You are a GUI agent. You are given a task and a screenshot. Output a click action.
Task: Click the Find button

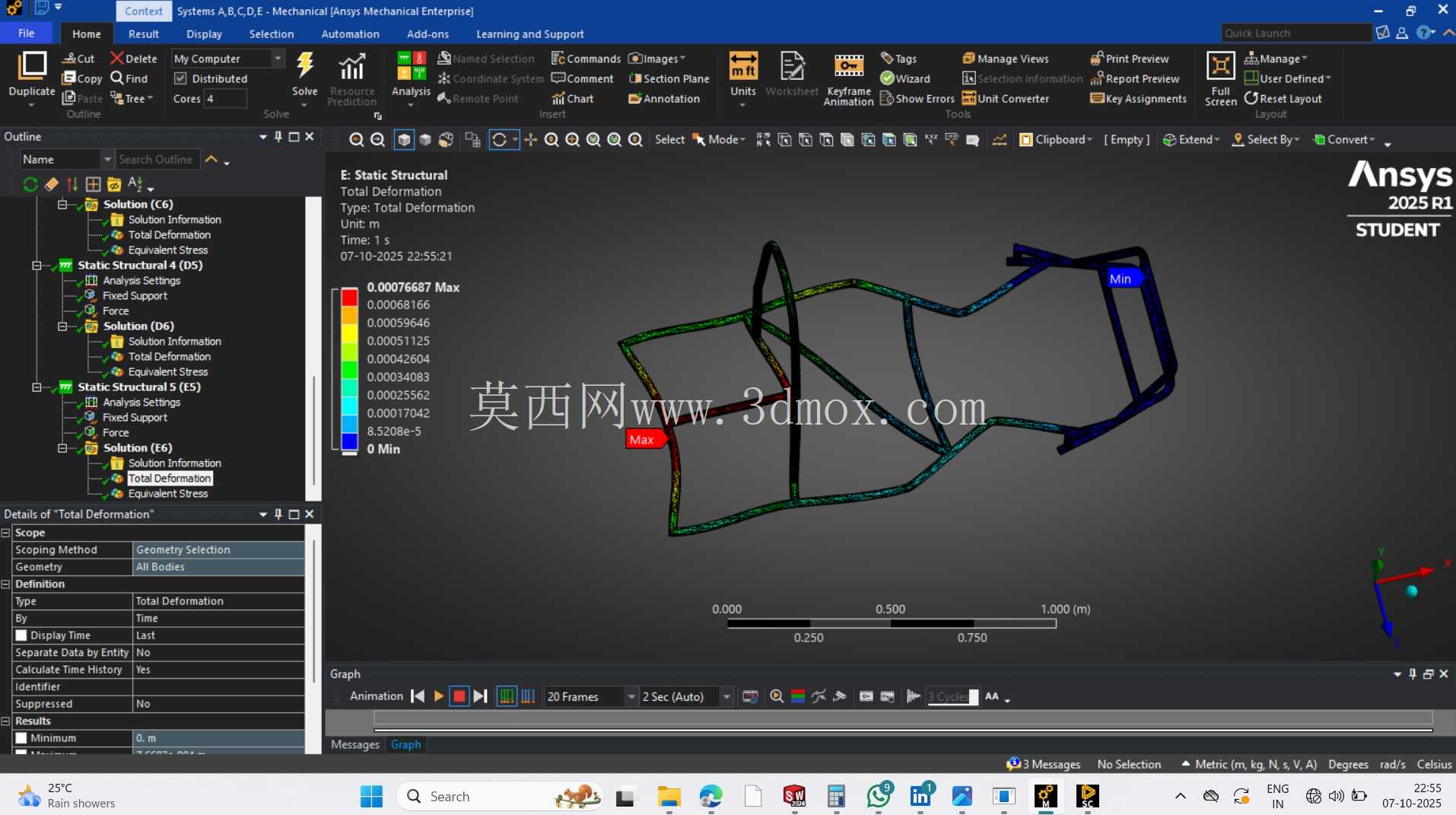[129, 78]
